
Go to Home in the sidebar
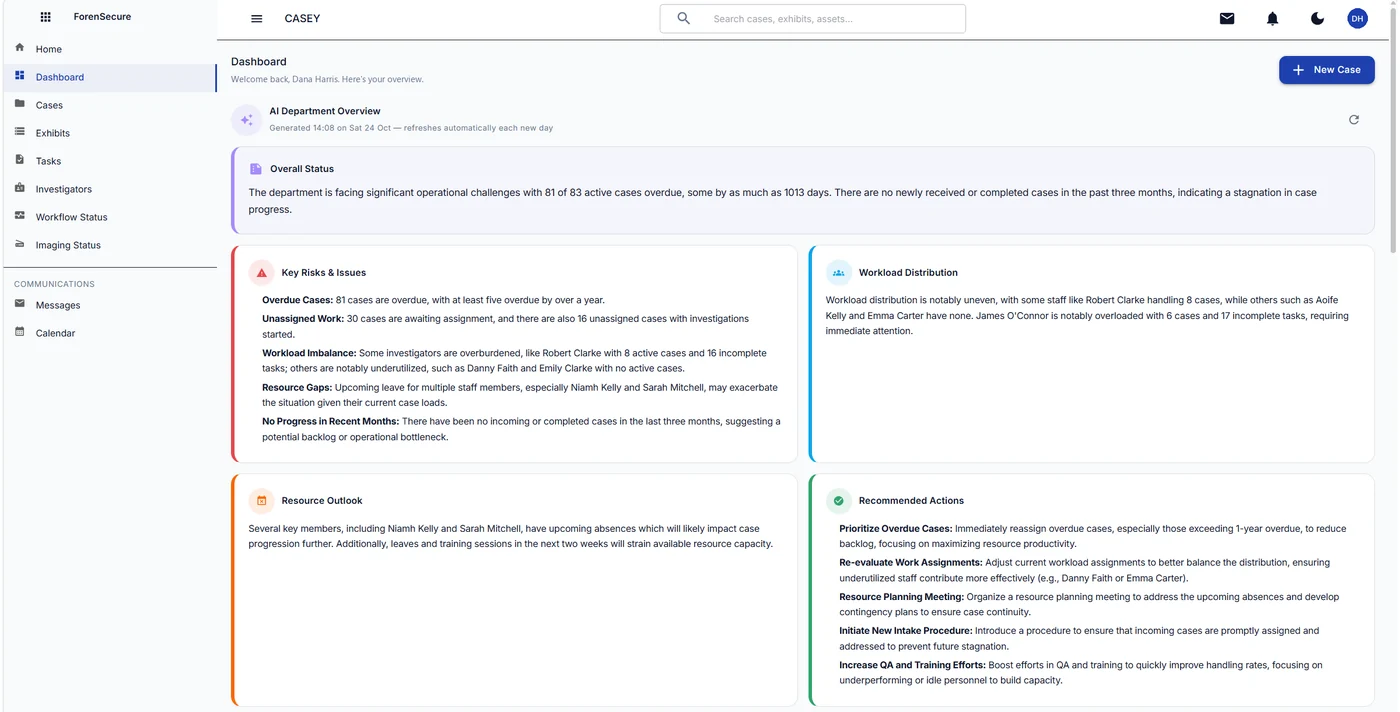[x=108, y=49]
